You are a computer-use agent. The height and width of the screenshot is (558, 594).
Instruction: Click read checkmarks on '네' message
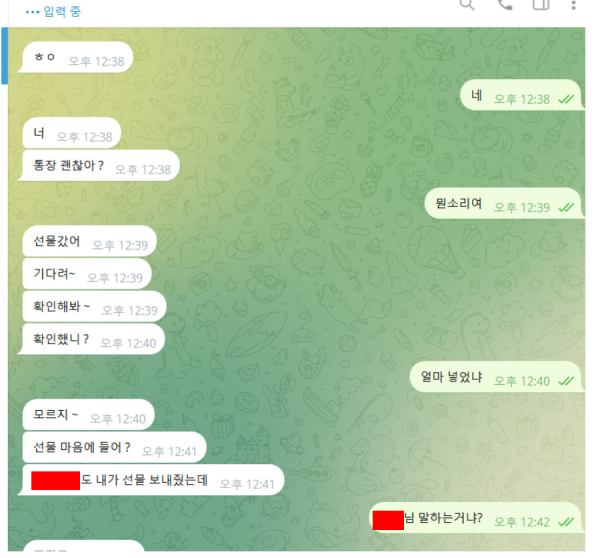pos(566,100)
